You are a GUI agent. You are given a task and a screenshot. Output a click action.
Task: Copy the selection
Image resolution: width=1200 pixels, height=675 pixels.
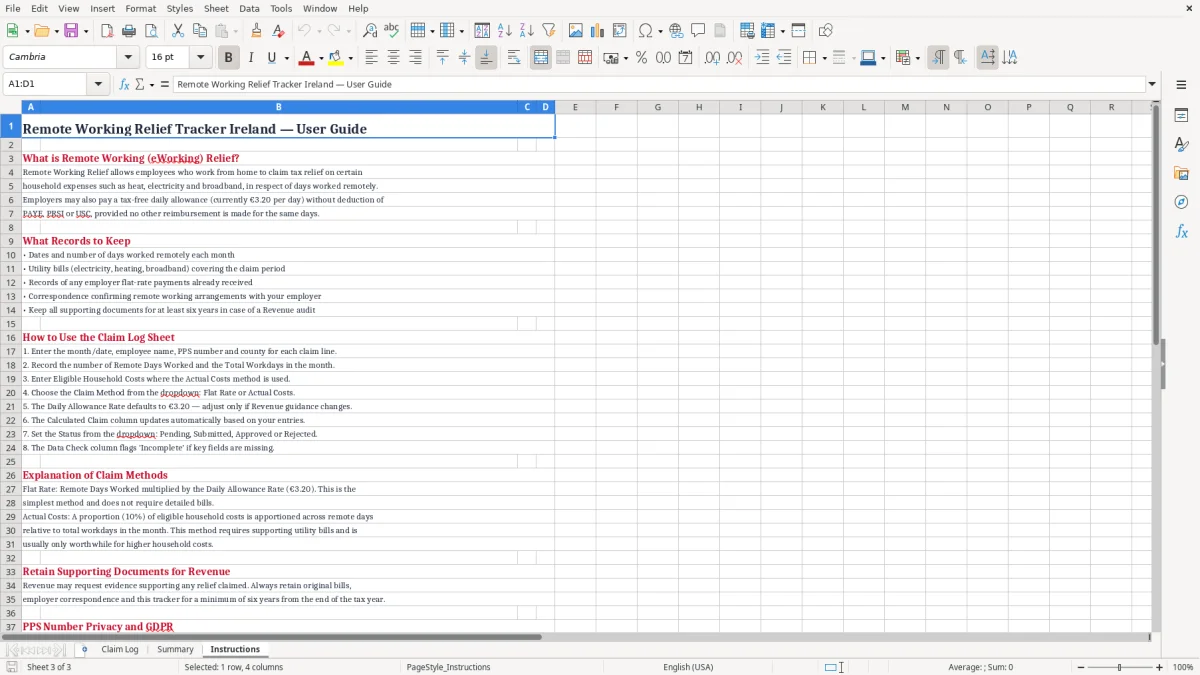pos(199,31)
